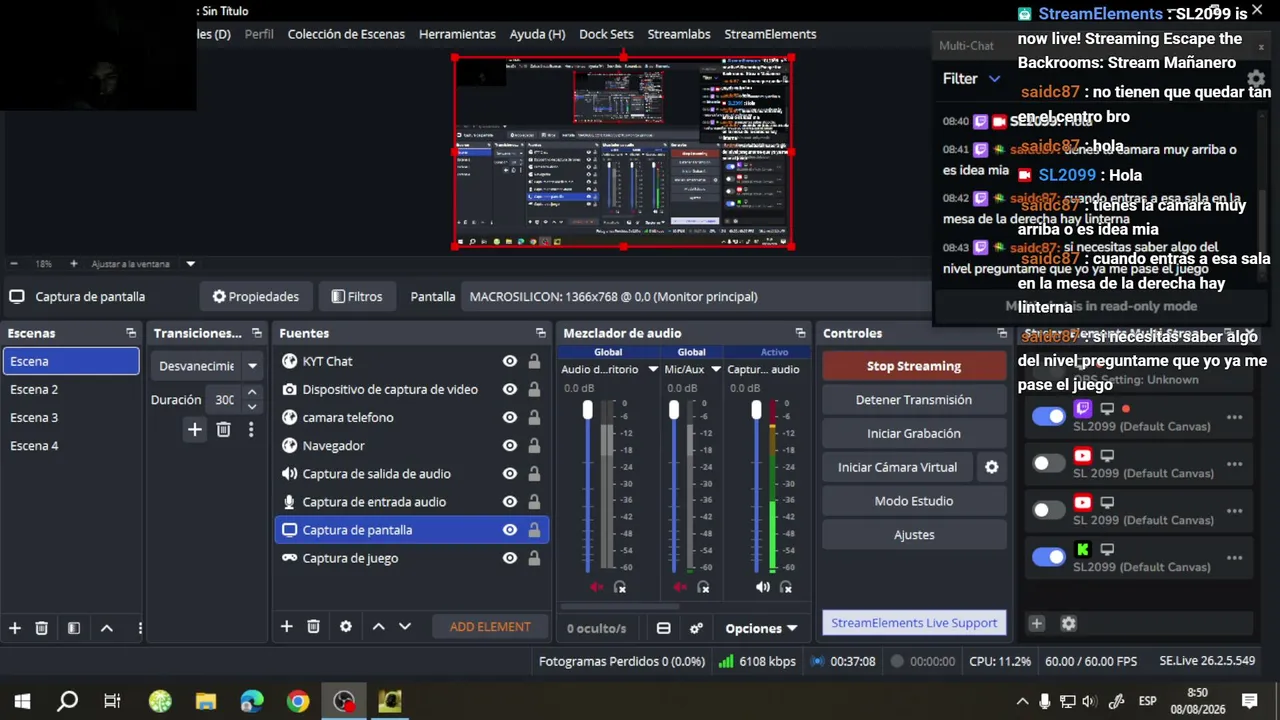Open Multi-Chat settings gear icon
The width and height of the screenshot is (1280, 720).
tap(1257, 78)
